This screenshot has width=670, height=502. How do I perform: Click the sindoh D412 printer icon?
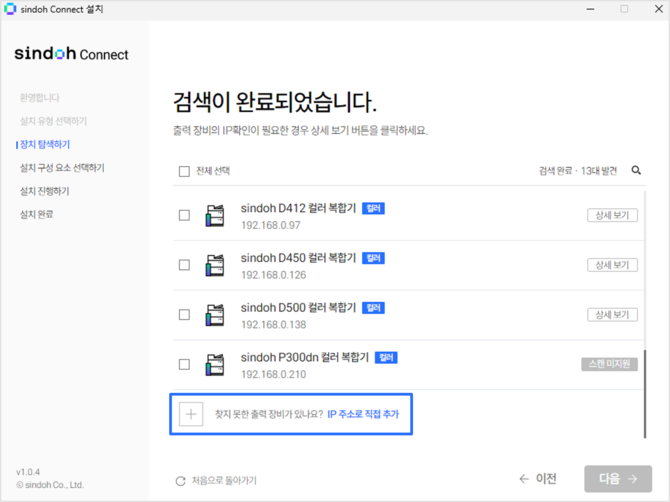coord(215,215)
